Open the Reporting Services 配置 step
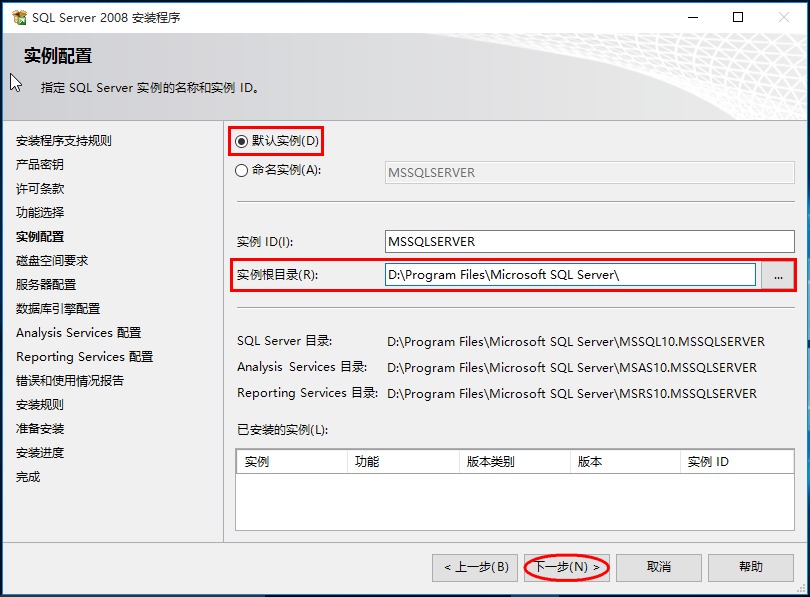The image size is (810, 597). (85, 356)
